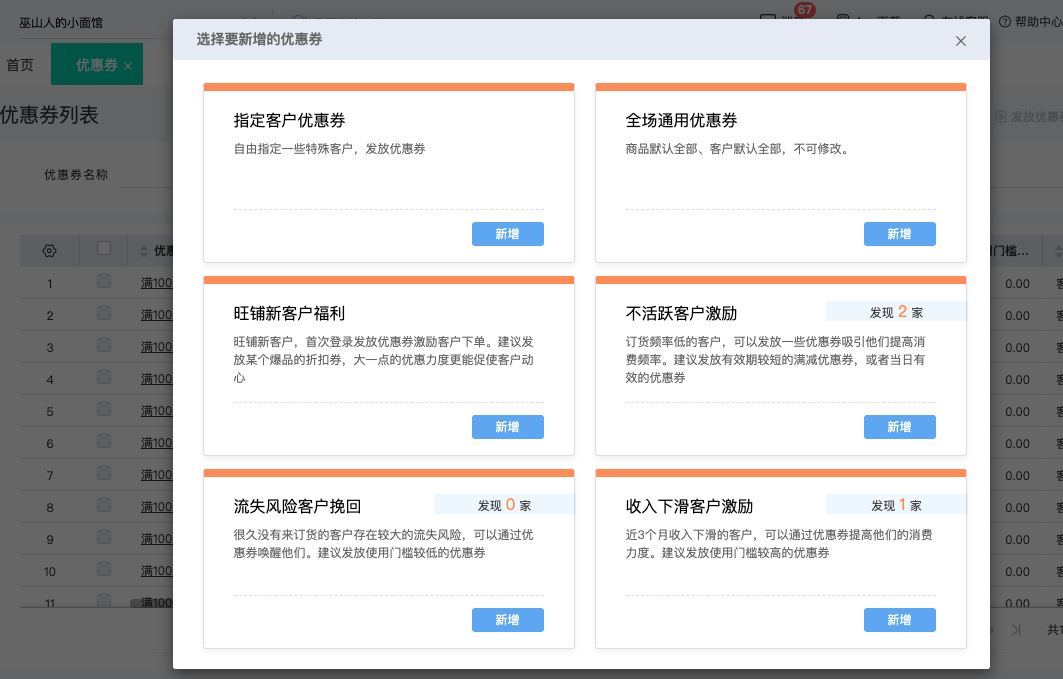Switch to the 首页 tab
Screen dimensions: 1063x679
[21, 63]
